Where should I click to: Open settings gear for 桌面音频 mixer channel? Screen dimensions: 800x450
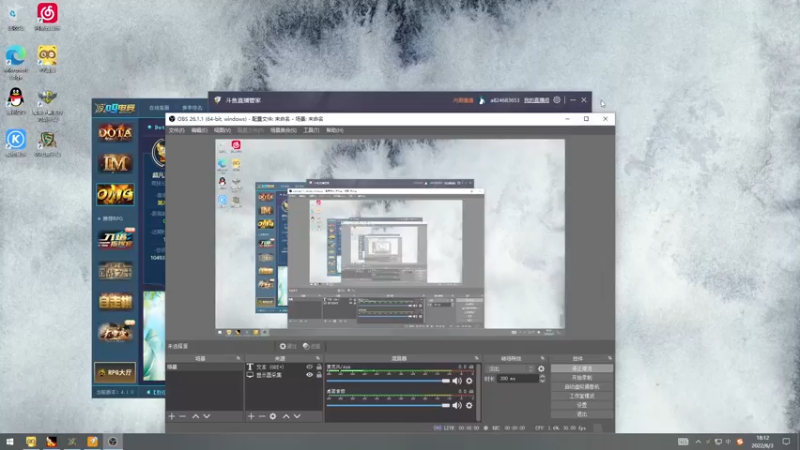click(x=469, y=405)
